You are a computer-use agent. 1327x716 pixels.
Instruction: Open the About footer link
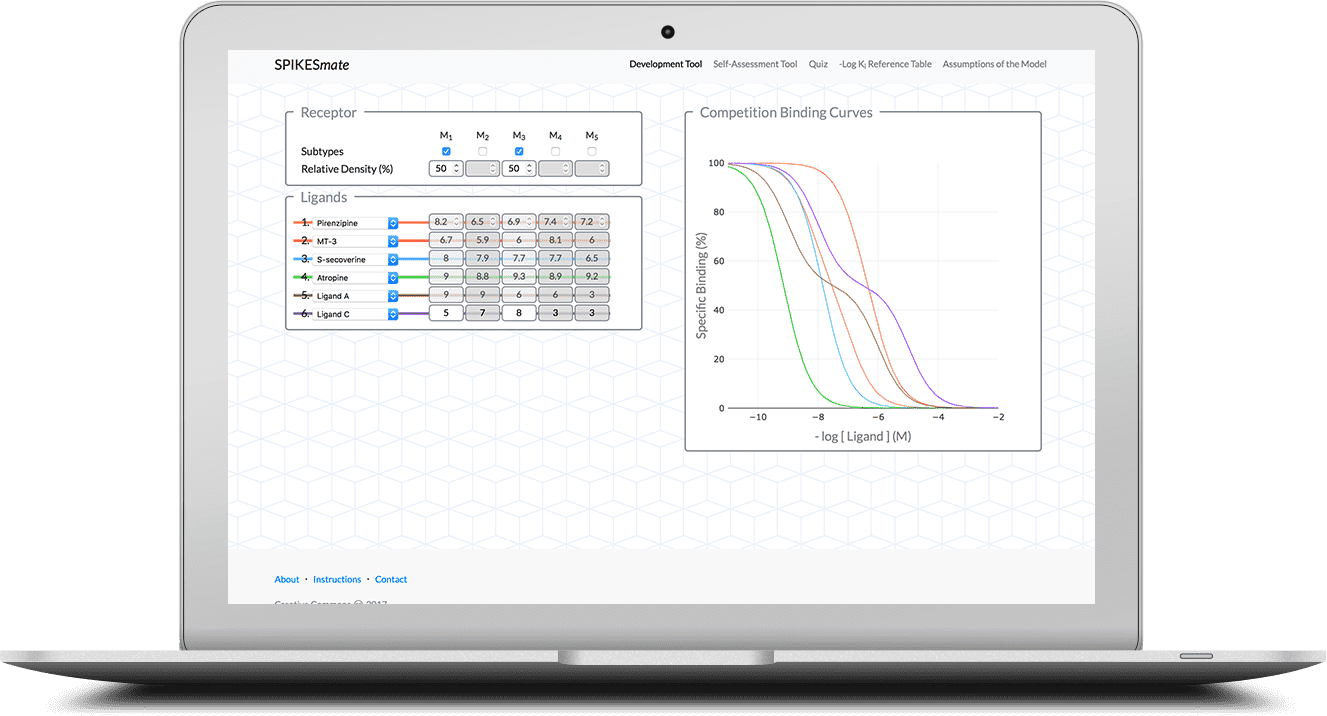coord(287,580)
